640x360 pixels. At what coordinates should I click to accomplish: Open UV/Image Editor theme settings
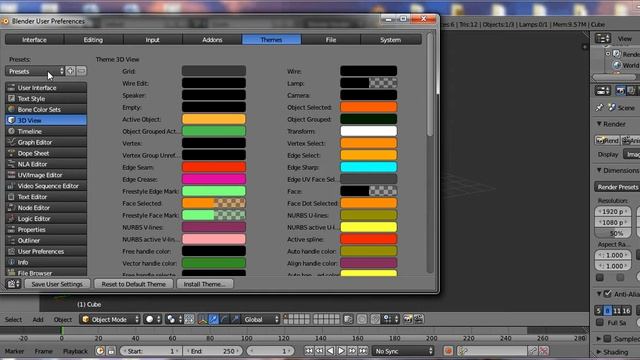coord(46,175)
